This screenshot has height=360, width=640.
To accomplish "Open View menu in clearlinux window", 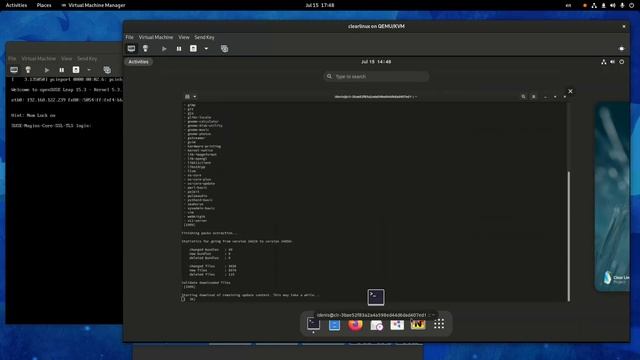I will (x=184, y=37).
